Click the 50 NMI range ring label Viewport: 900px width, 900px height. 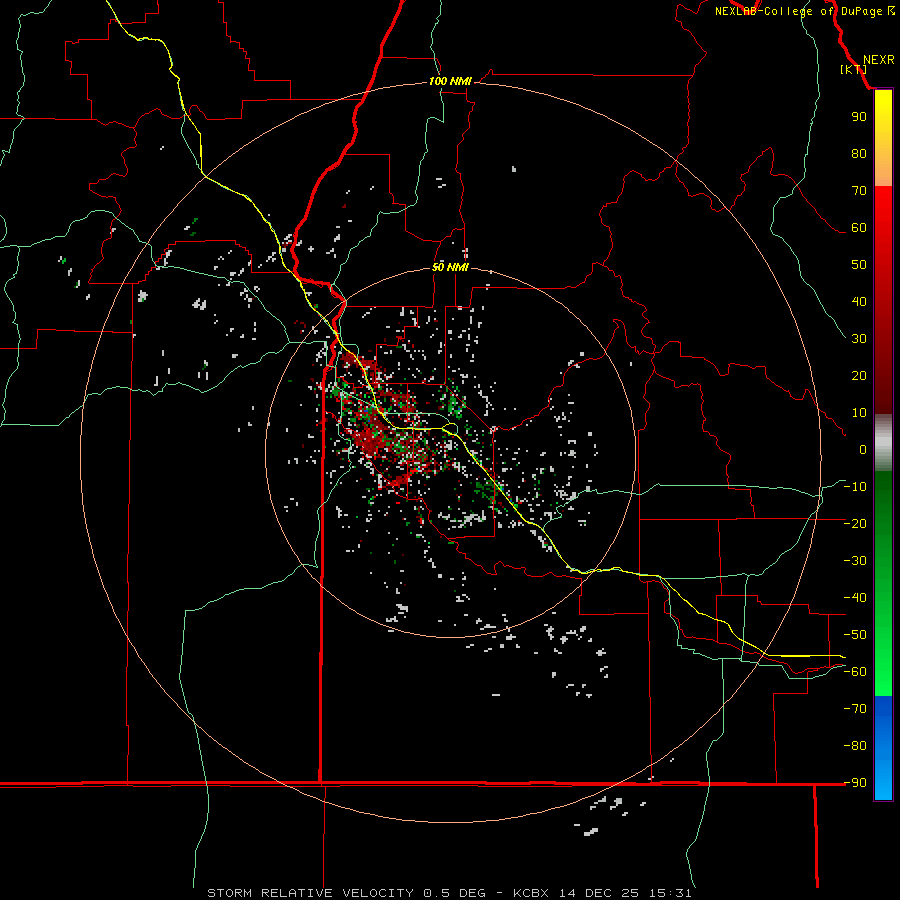tap(450, 267)
